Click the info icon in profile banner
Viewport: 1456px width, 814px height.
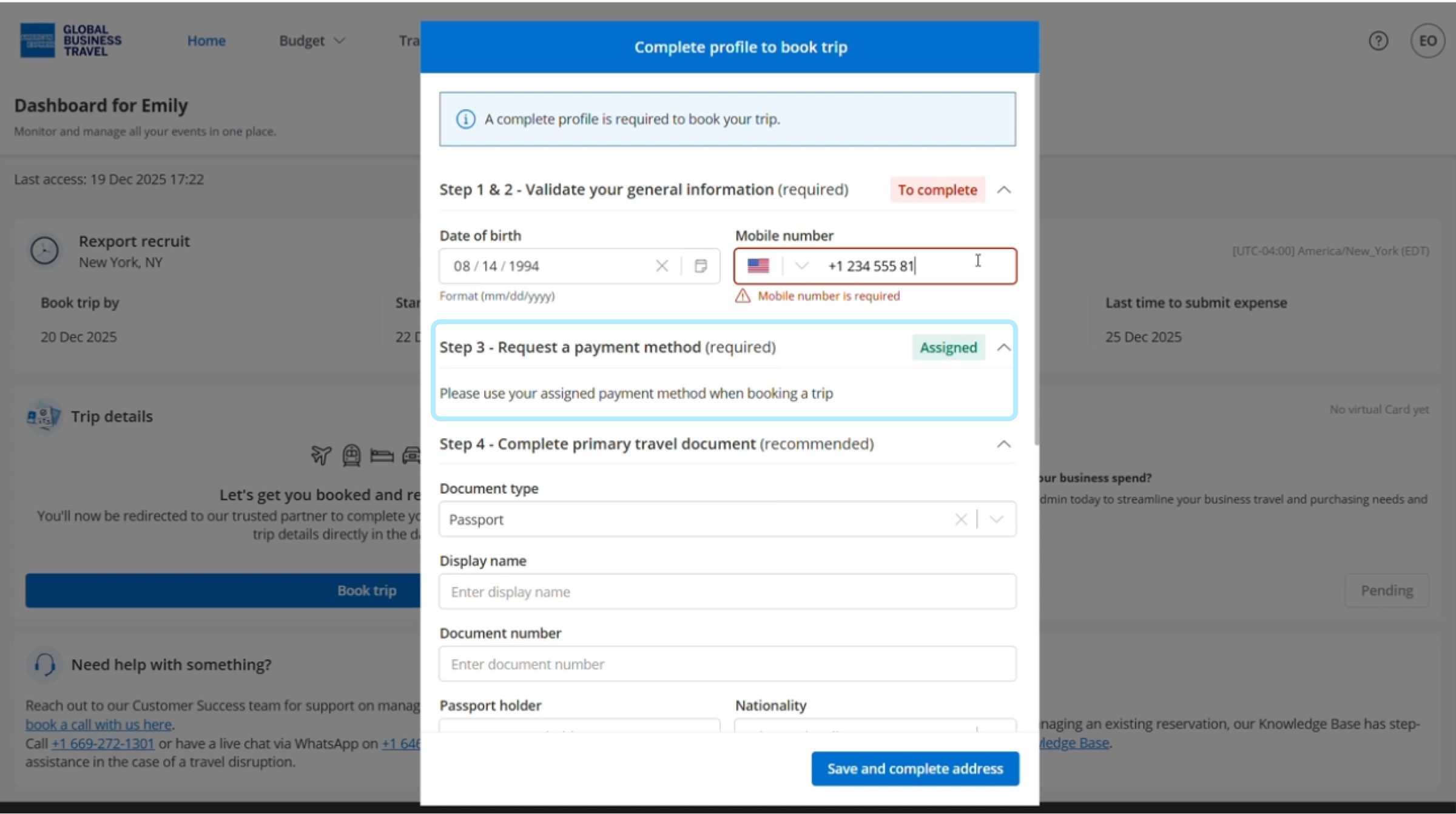[465, 119]
